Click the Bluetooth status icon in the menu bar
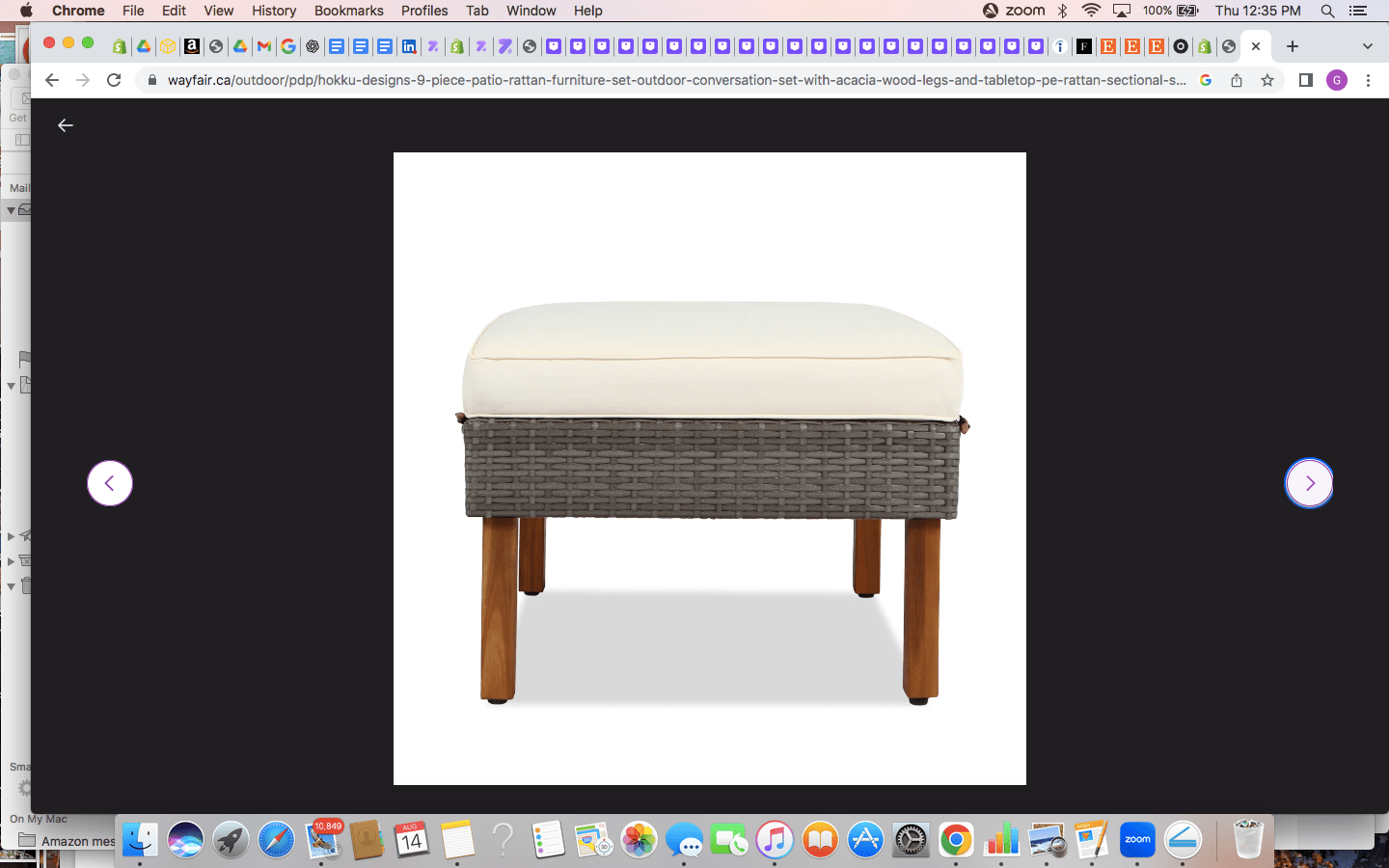Image resolution: width=1389 pixels, height=868 pixels. click(x=1062, y=11)
